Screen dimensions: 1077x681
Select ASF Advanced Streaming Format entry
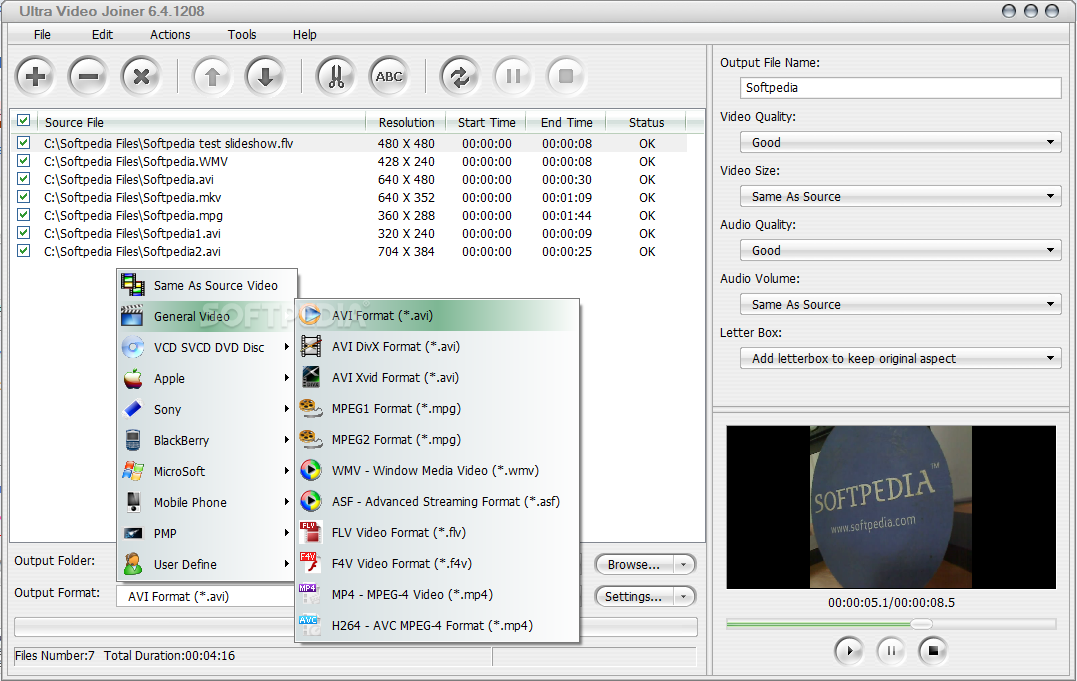click(437, 501)
